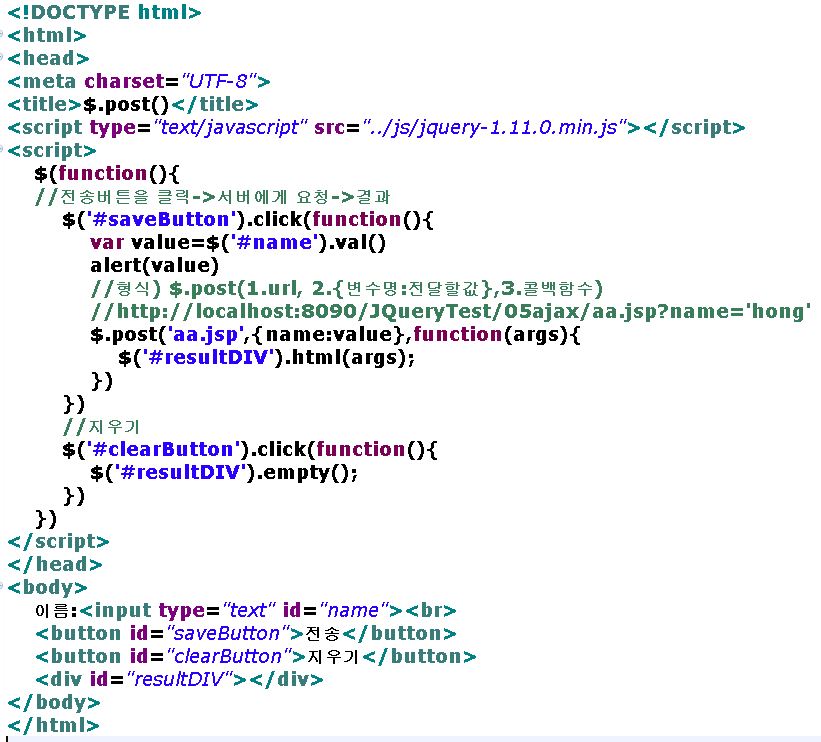The width and height of the screenshot is (821, 742).
Task: Click the id="name" attribute of input
Action: pos(336,611)
